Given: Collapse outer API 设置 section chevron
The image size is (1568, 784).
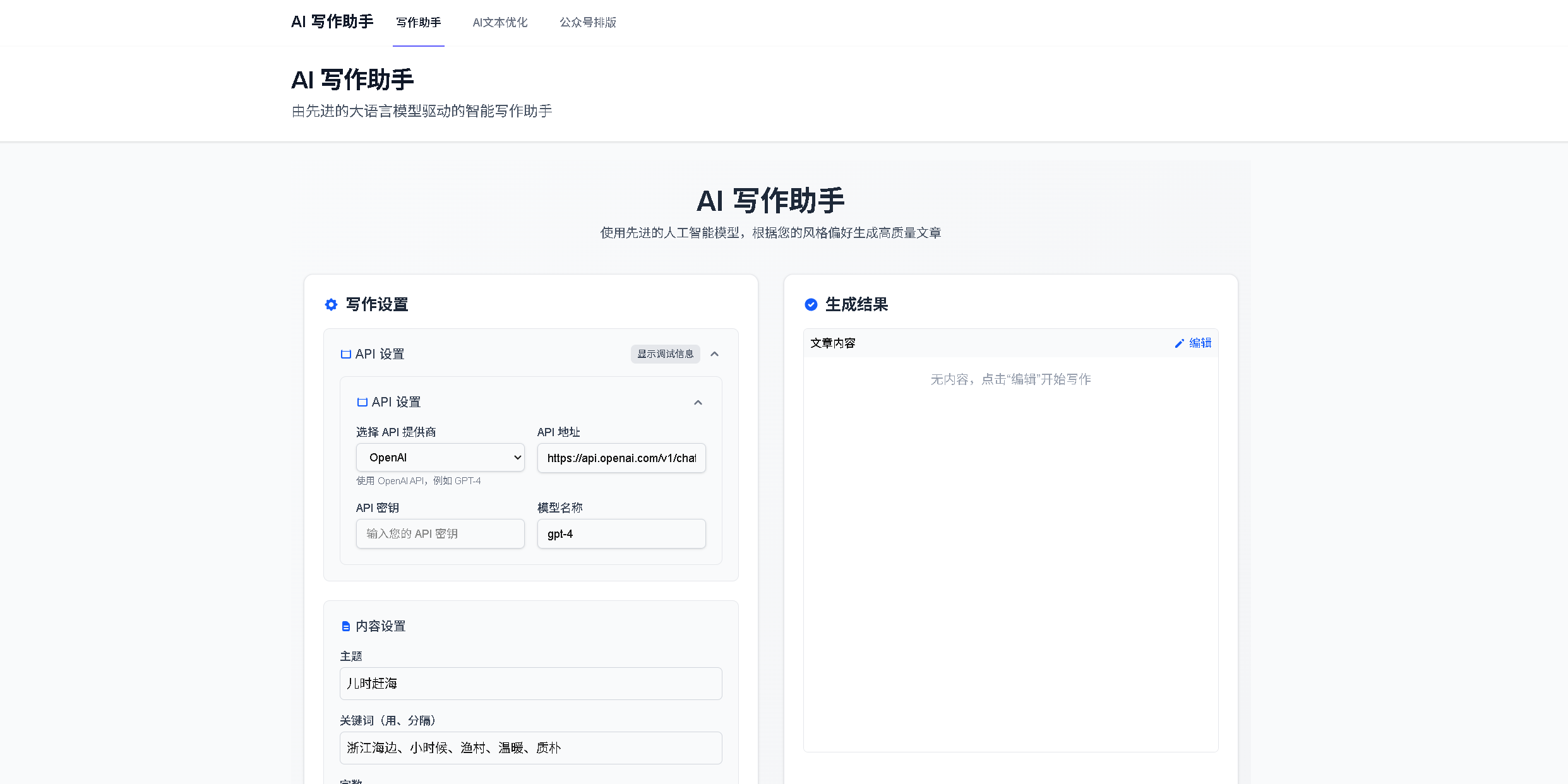Looking at the screenshot, I should (x=714, y=354).
